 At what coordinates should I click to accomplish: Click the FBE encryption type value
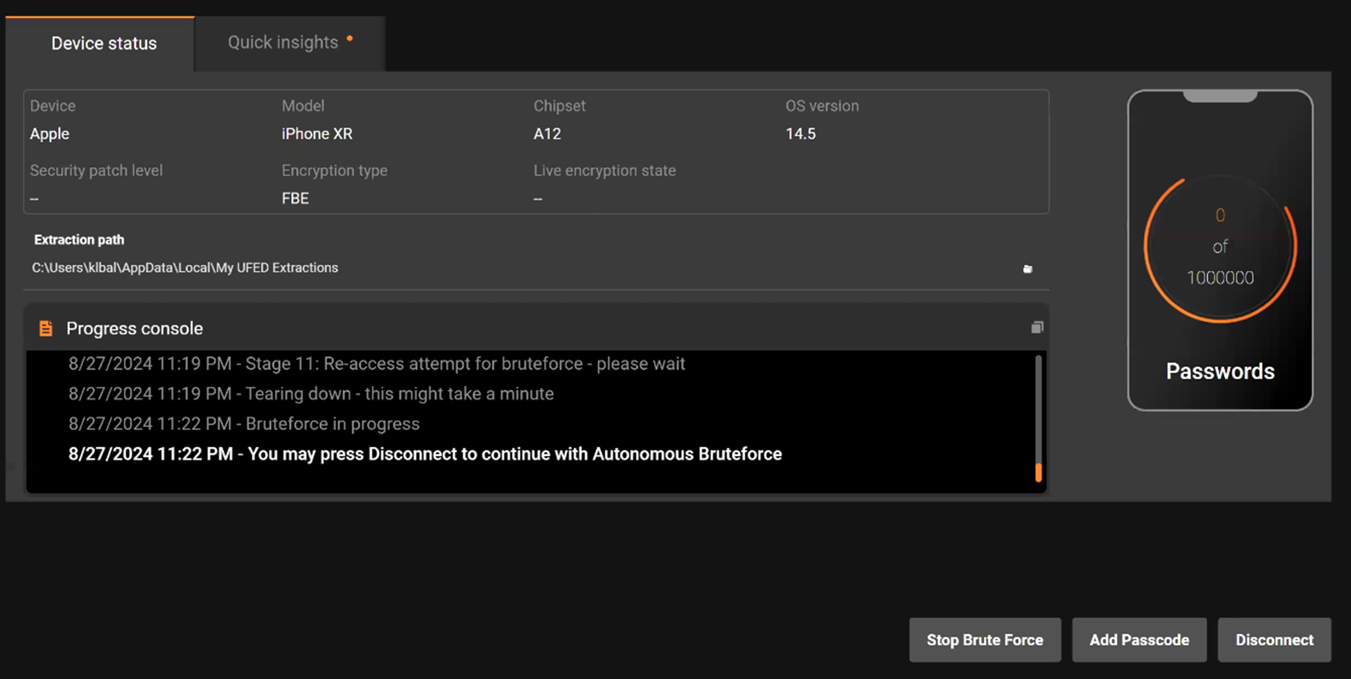[x=295, y=199]
